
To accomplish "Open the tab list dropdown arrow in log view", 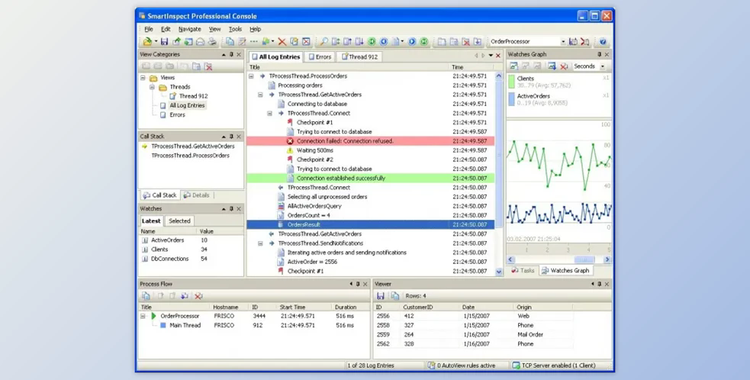I will click(490, 56).
